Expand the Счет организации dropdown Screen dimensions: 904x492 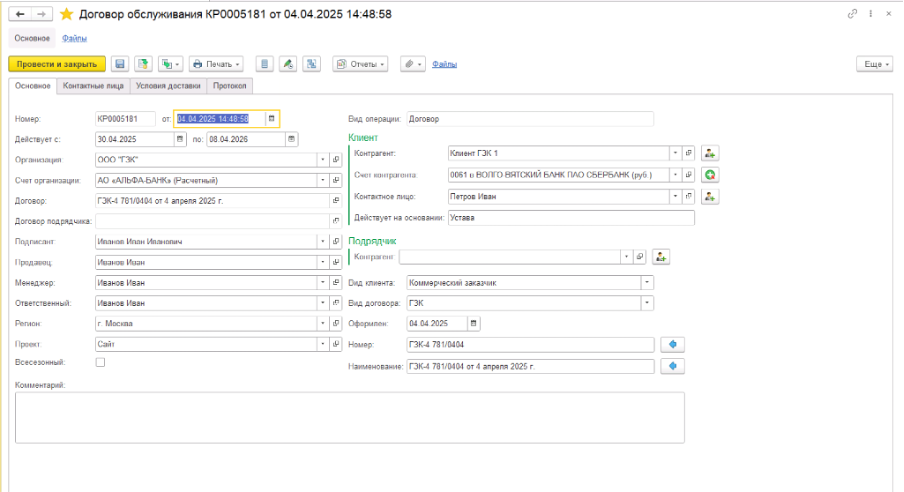[x=323, y=181]
